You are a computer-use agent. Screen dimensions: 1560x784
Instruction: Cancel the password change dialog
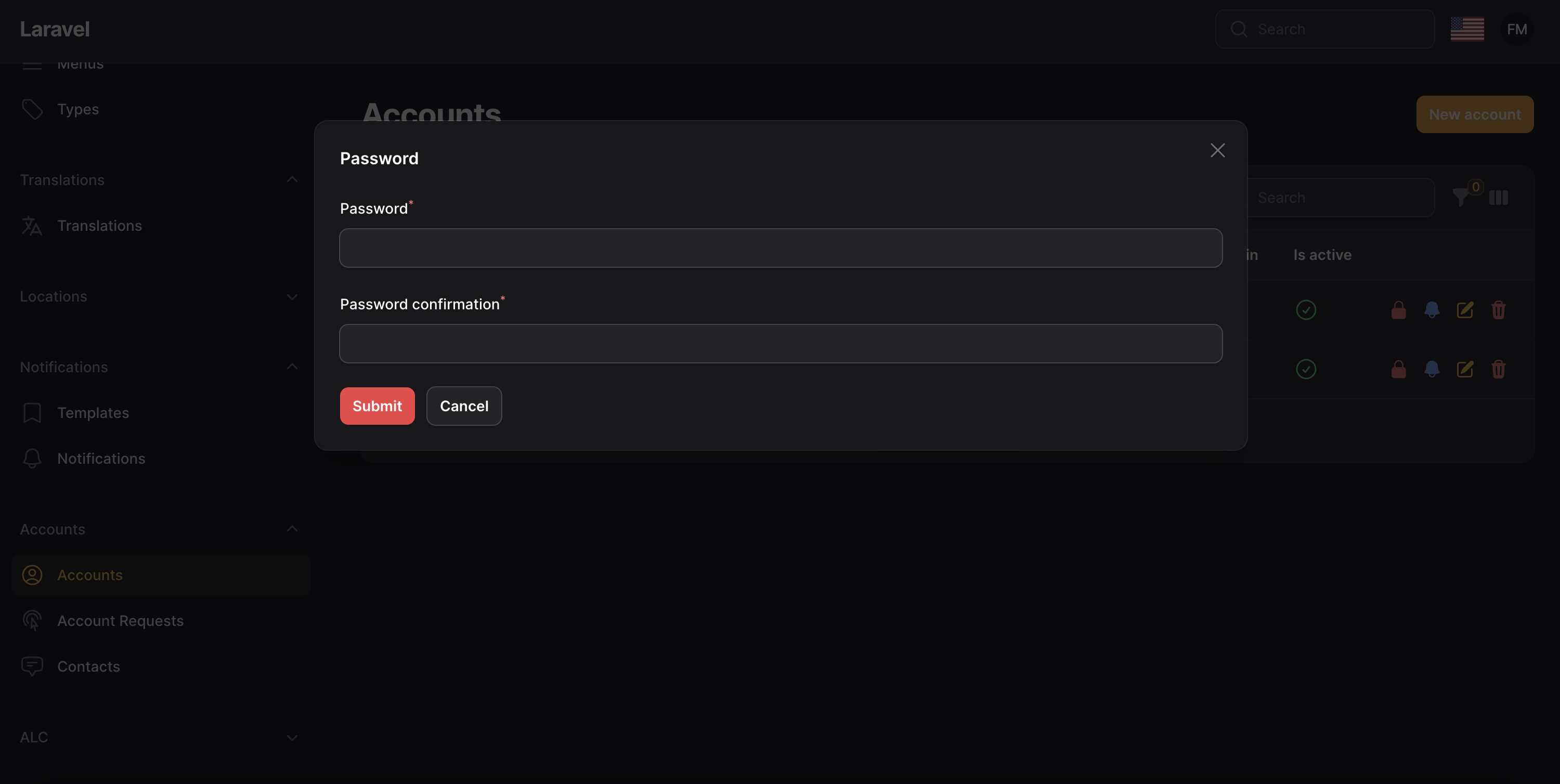tap(462, 406)
